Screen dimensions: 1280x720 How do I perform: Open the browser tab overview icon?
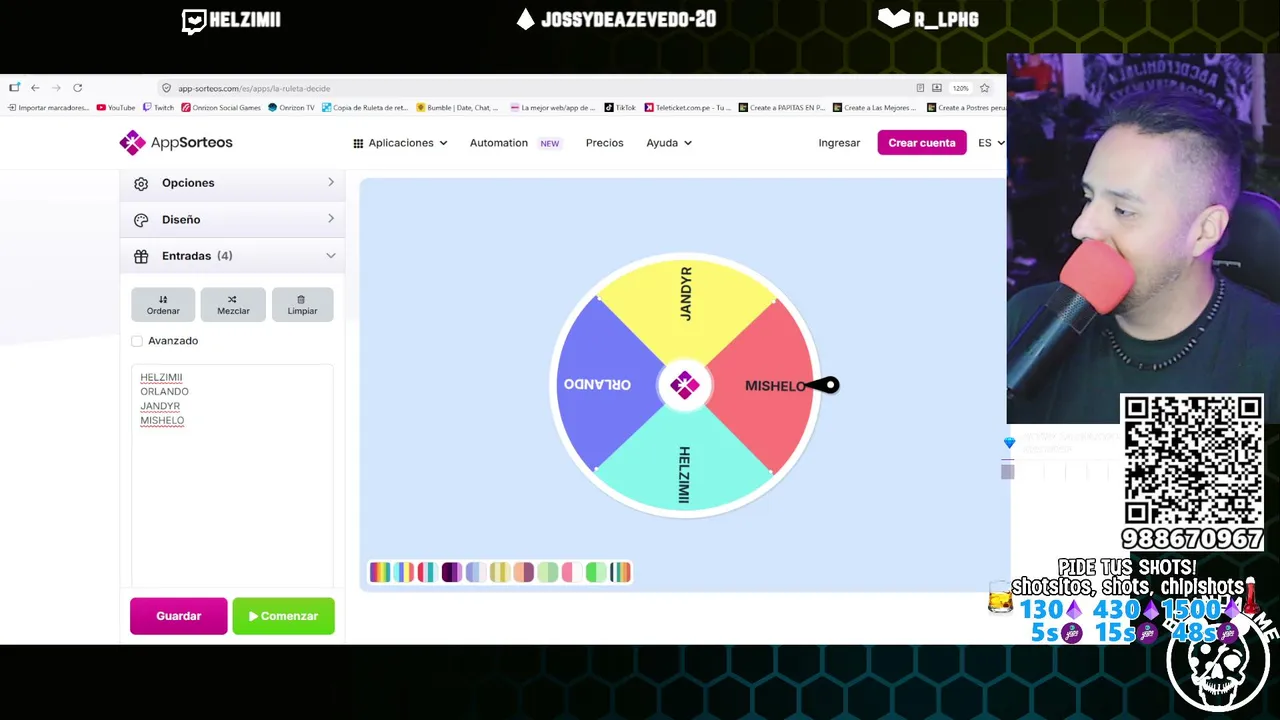[15, 88]
